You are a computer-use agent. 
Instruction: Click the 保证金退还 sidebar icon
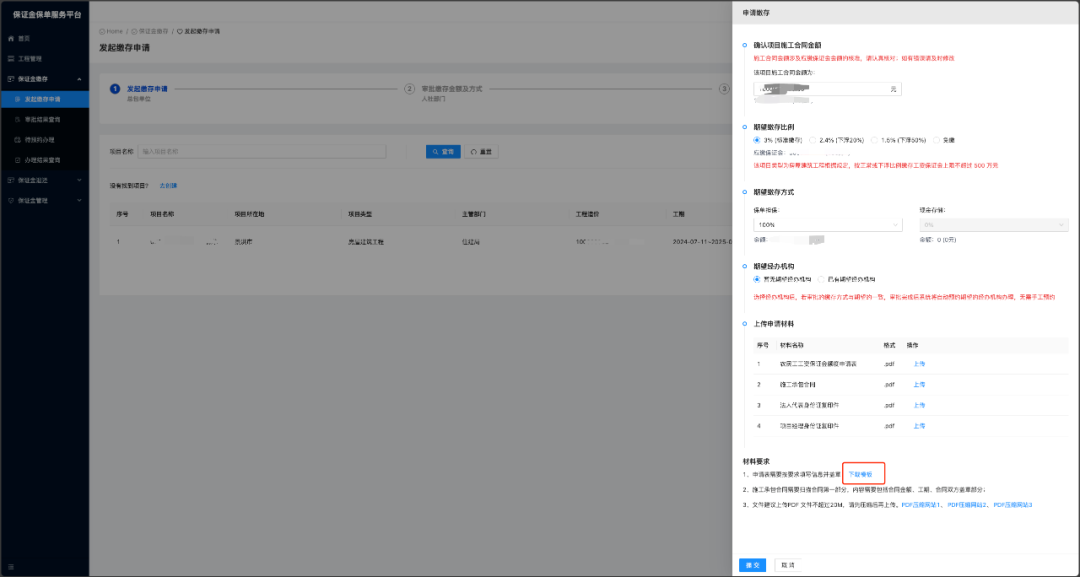[10, 180]
